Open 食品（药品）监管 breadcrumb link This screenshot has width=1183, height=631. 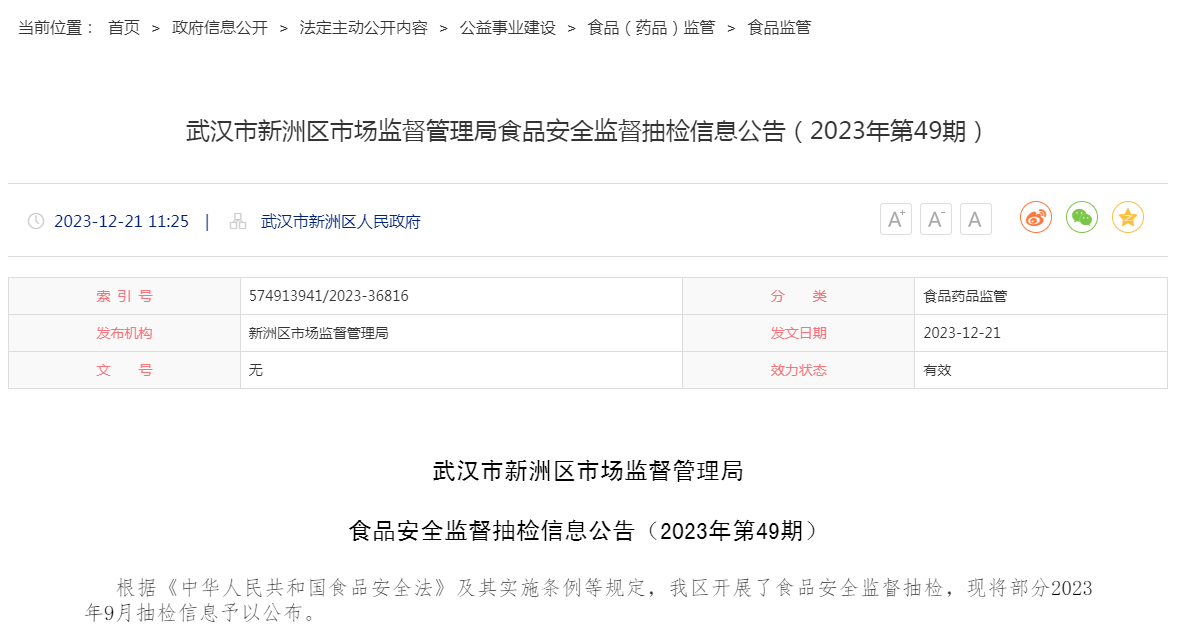click(x=651, y=28)
